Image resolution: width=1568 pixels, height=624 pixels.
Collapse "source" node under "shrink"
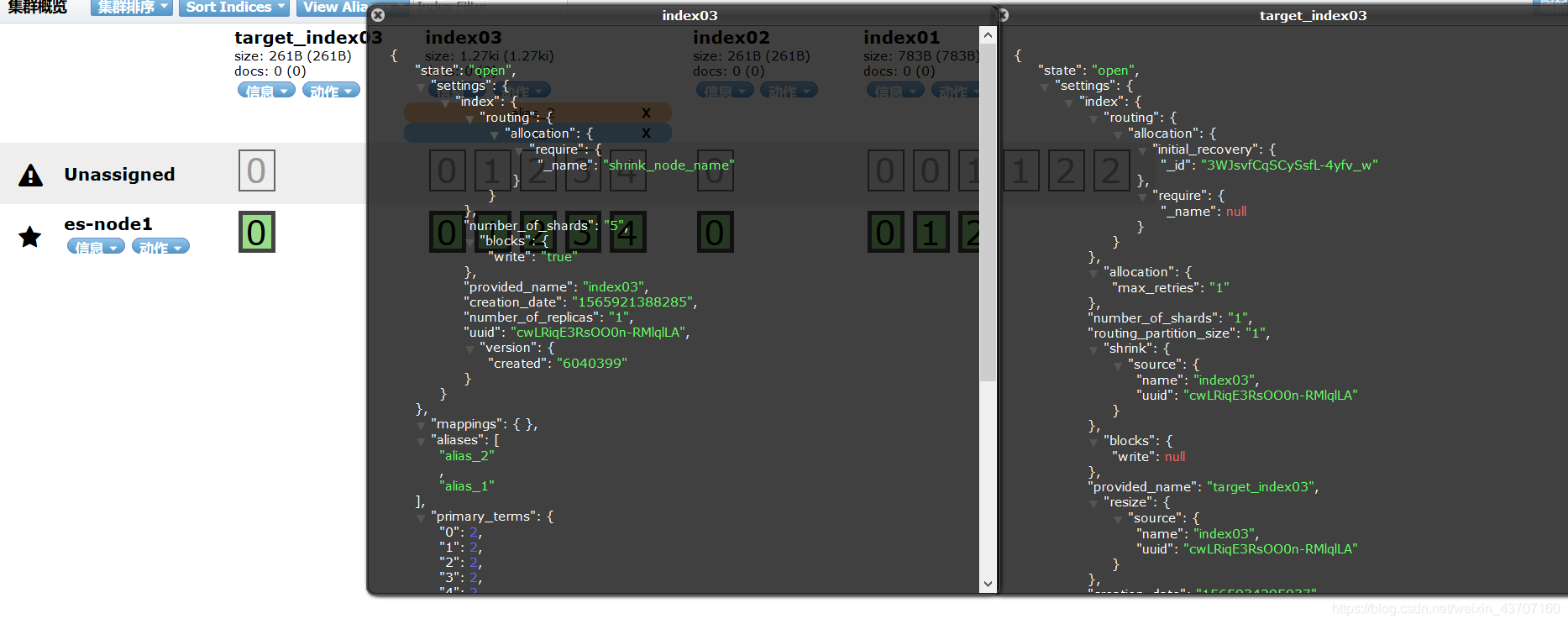[x=1118, y=365]
